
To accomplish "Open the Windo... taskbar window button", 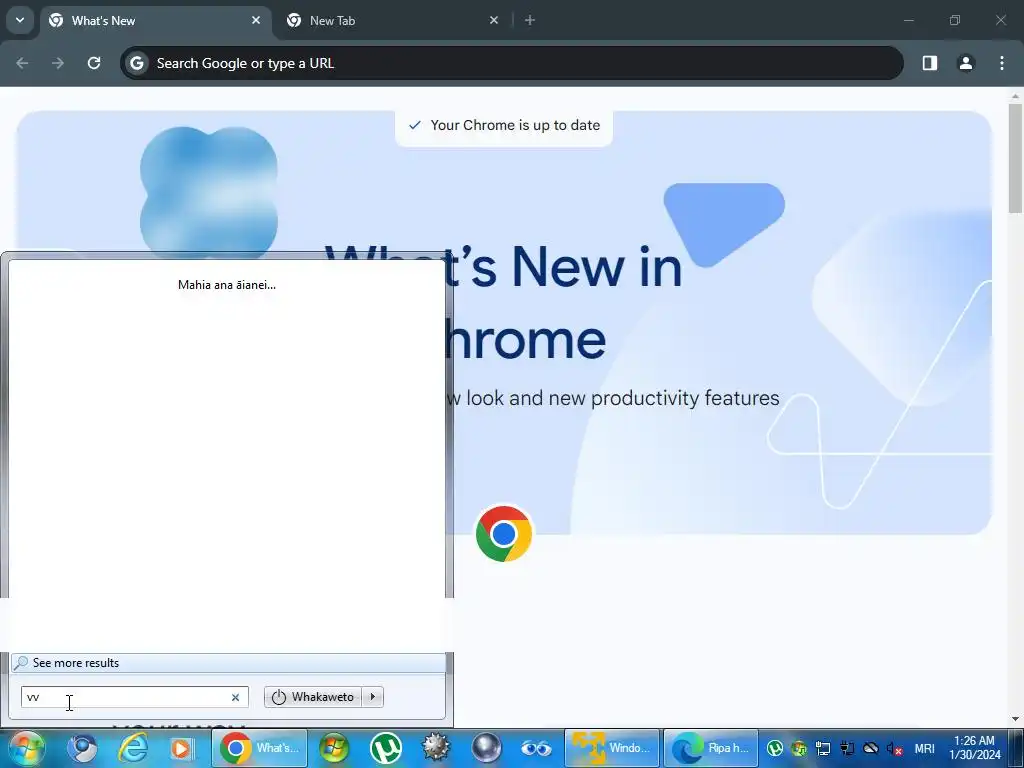I will [612, 748].
